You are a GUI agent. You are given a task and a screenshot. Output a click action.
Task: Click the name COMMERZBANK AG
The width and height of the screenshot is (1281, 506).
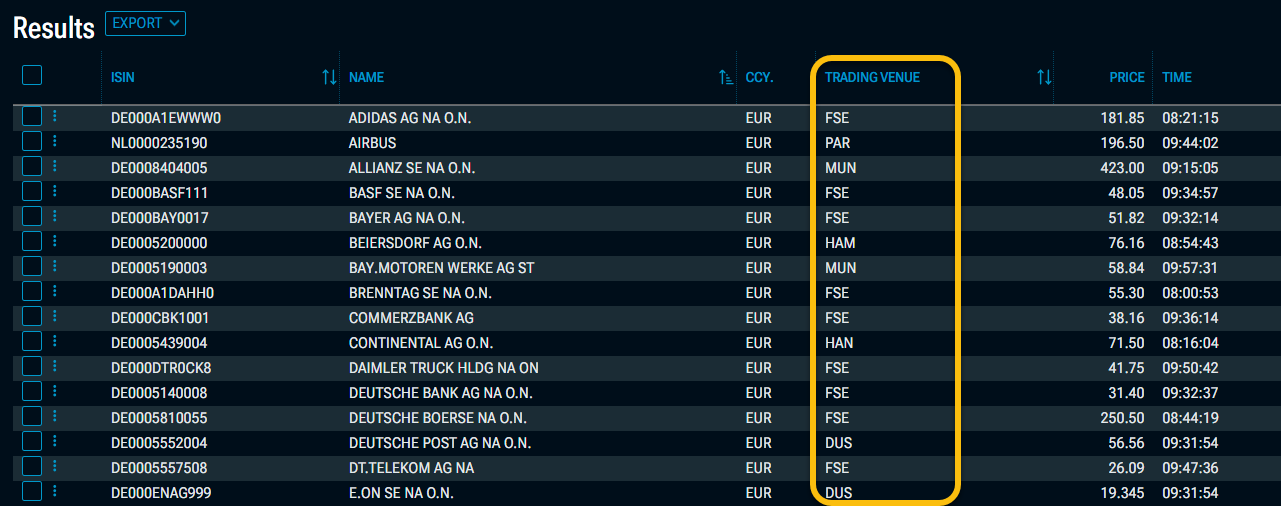pos(411,318)
